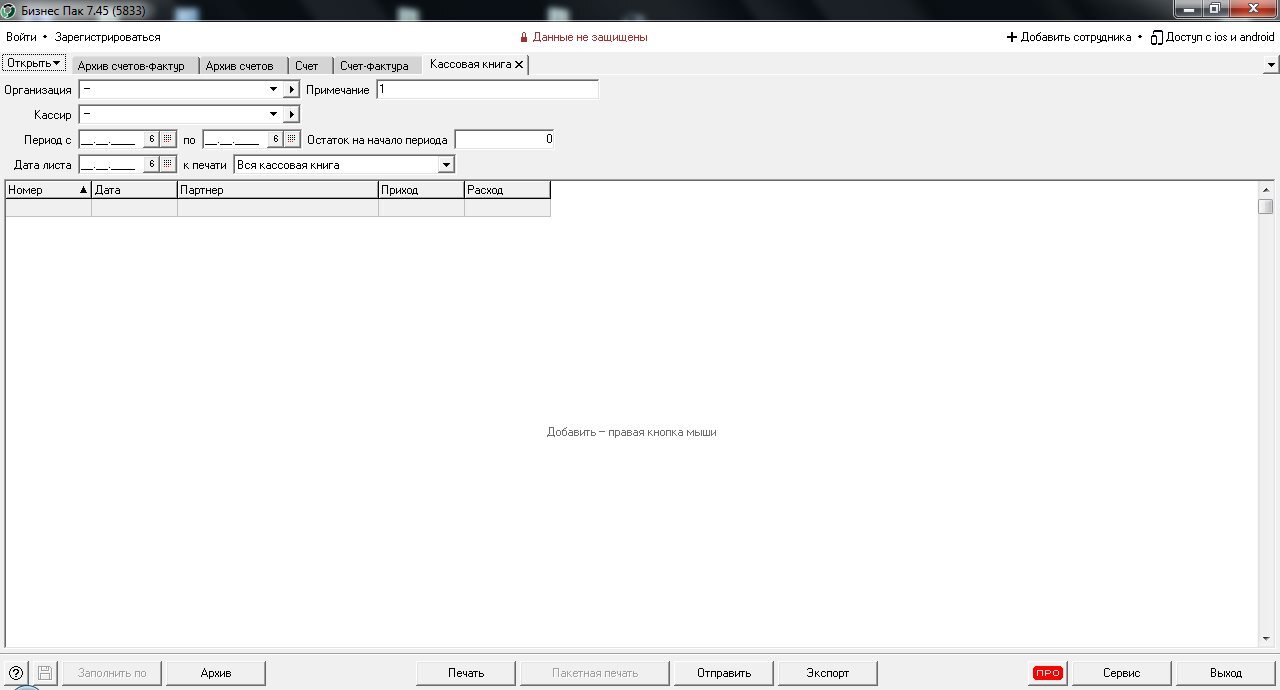The image size is (1280, 690).
Task: Click the table's vertical scrollbar down arrow
Action: [1266, 639]
